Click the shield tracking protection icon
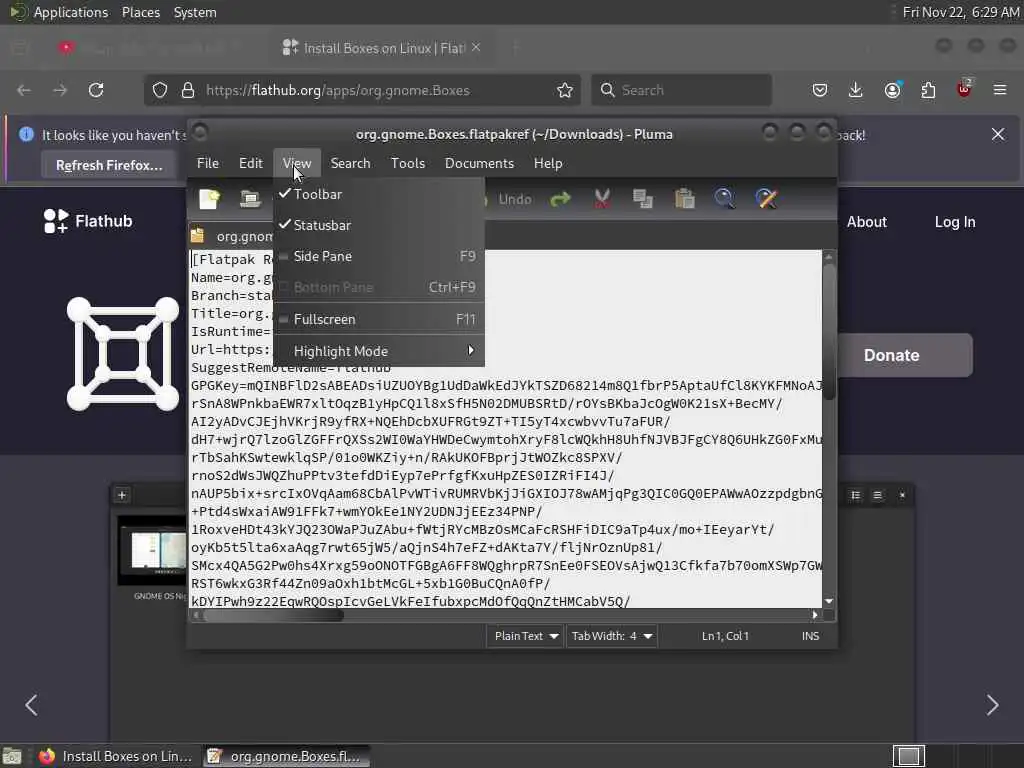The height and width of the screenshot is (768, 1024). (x=160, y=90)
